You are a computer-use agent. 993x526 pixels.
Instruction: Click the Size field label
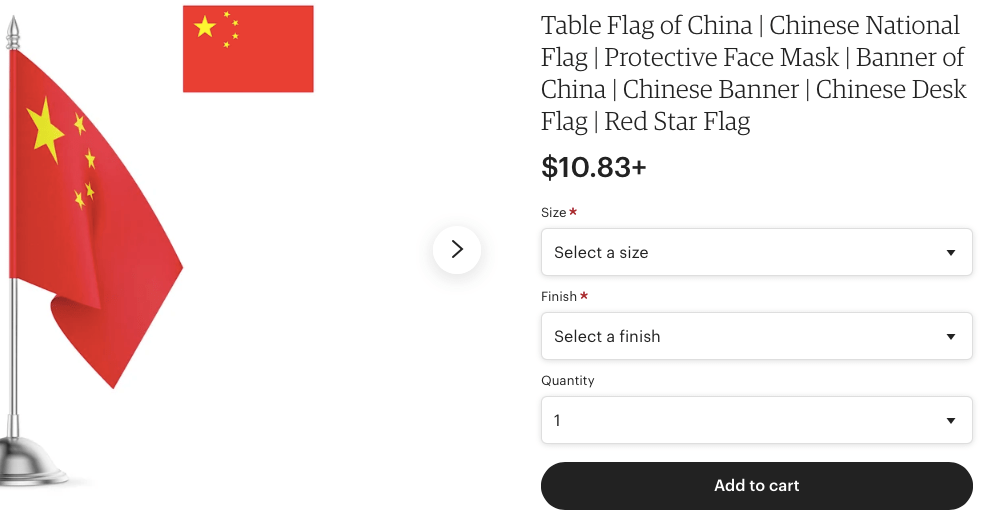553,212
